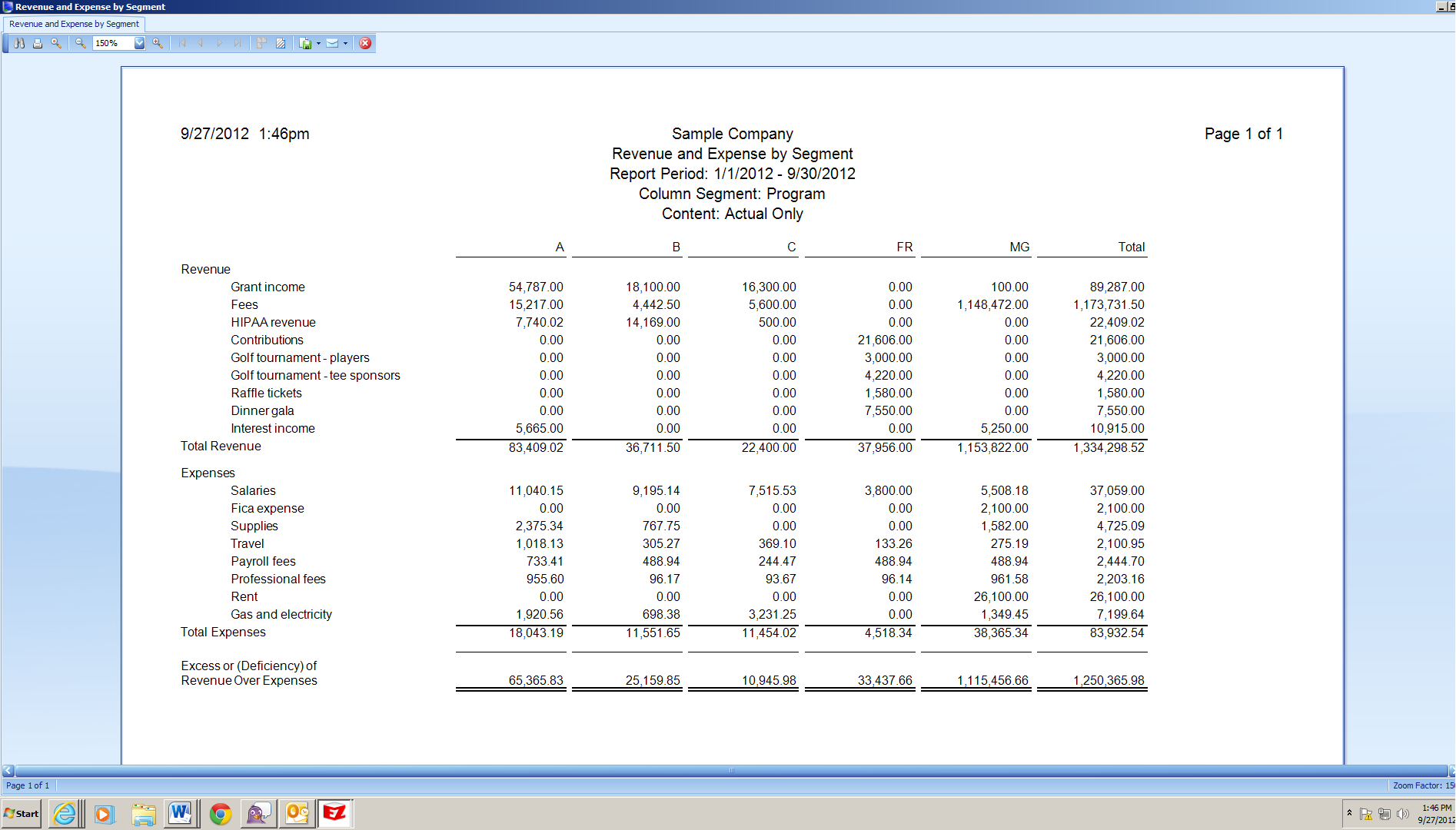The image size is (1456, 830).
Task: Click the 'Report Period: 1/1/2012 - 9/30/2012' line
Action: tap(732, 174)
